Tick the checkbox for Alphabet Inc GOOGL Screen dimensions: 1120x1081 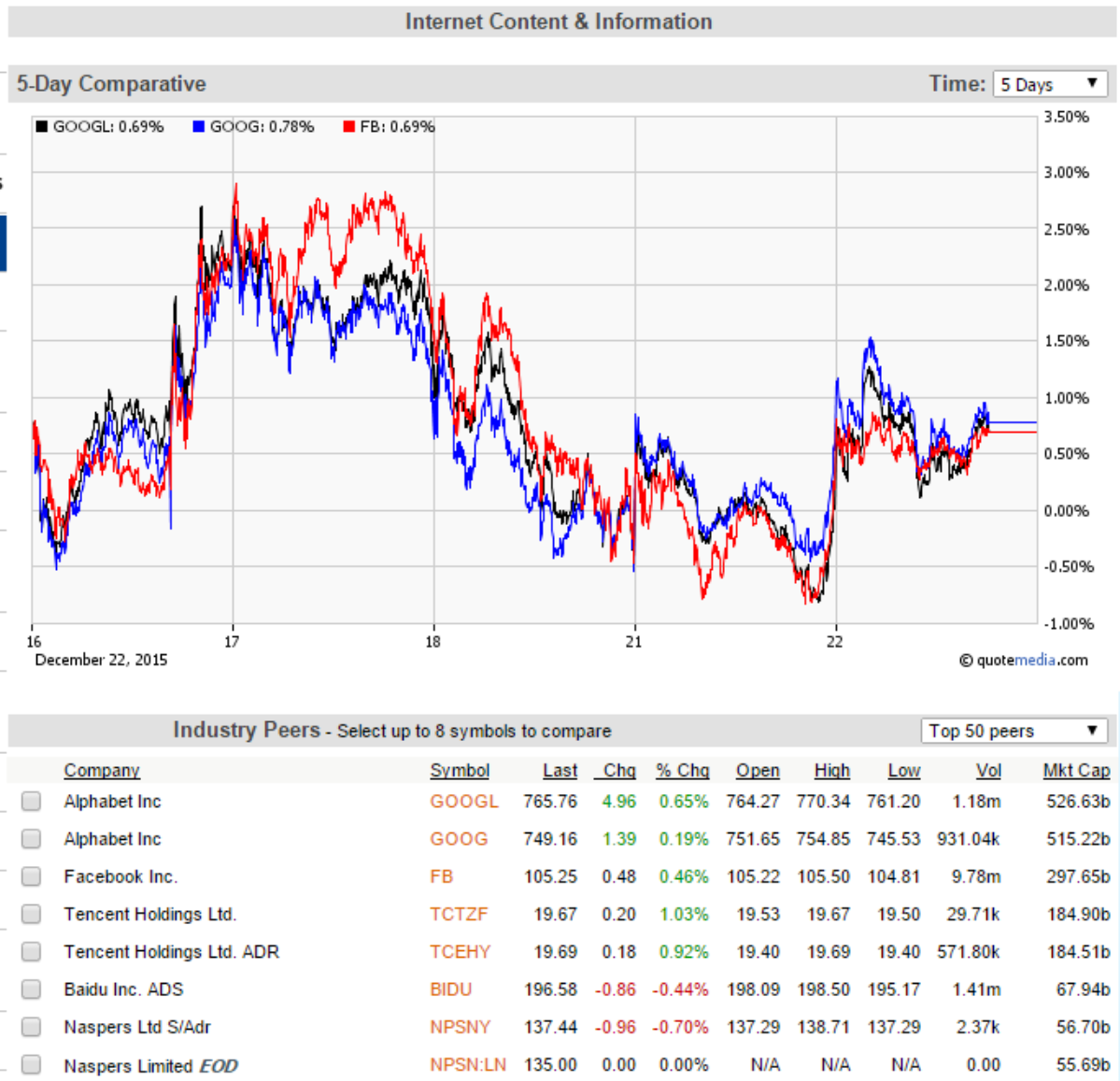[x=31, y=801]
